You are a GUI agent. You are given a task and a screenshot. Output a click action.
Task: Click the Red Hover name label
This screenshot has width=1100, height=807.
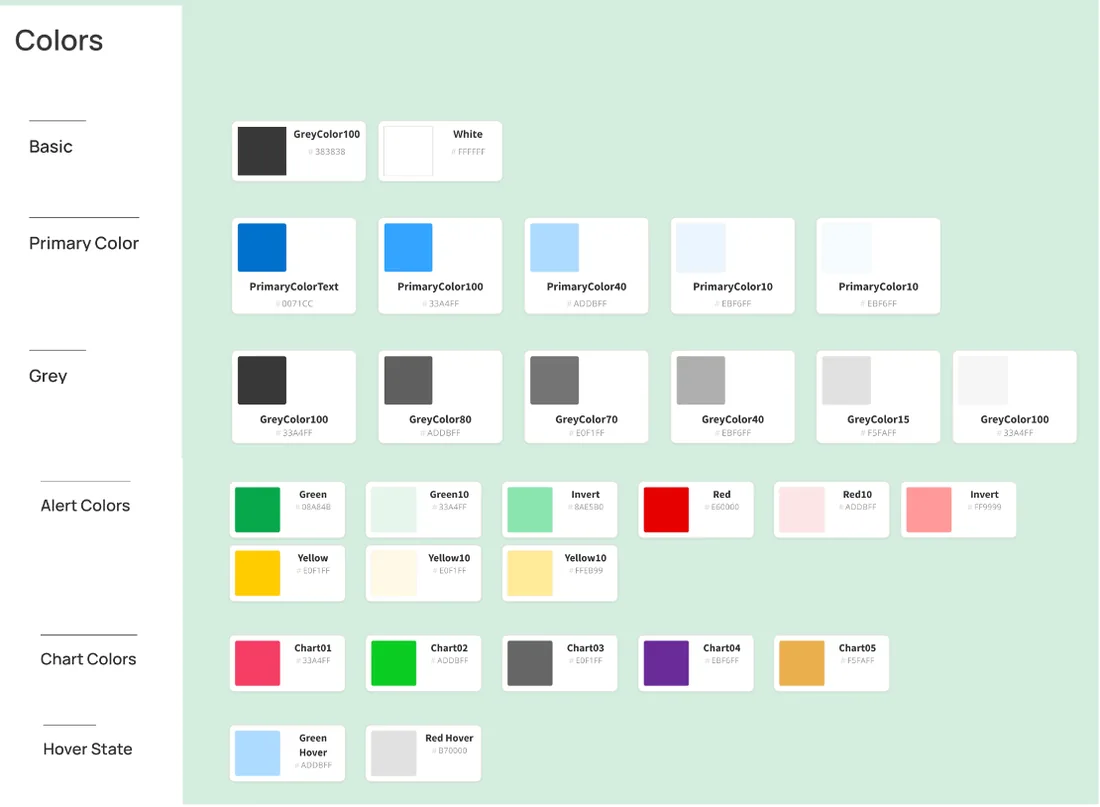click(x=449, y=738)
